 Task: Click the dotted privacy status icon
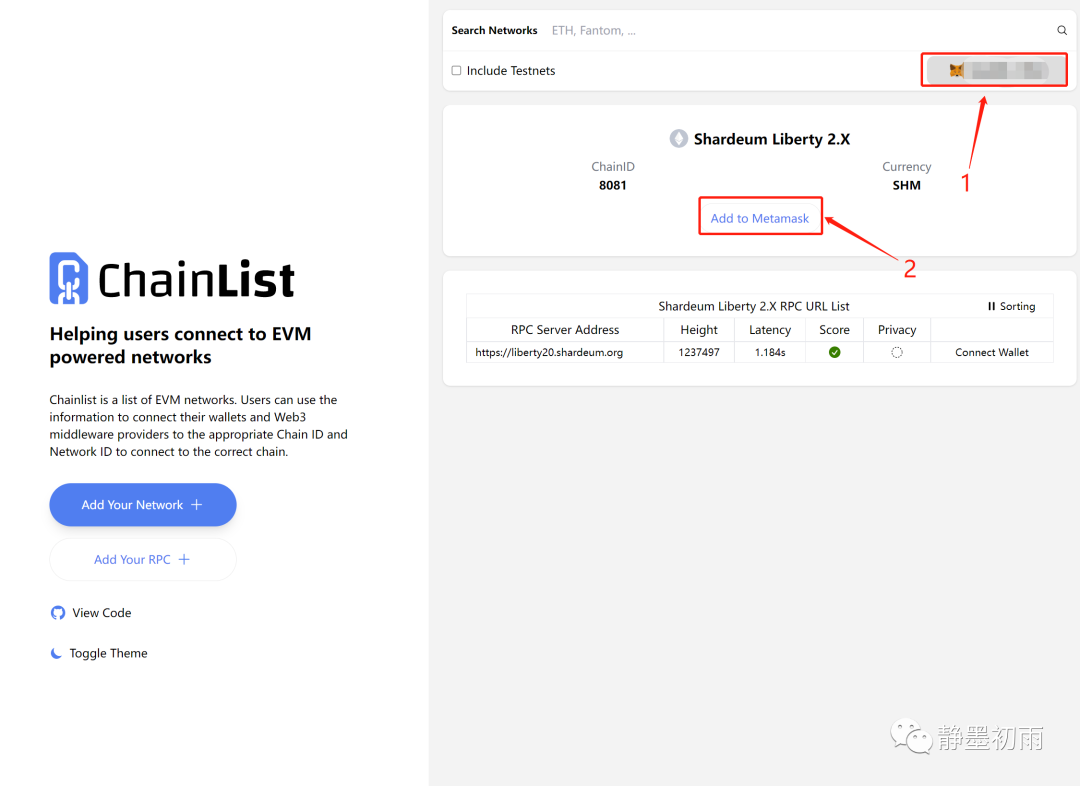tap(897, 352)
